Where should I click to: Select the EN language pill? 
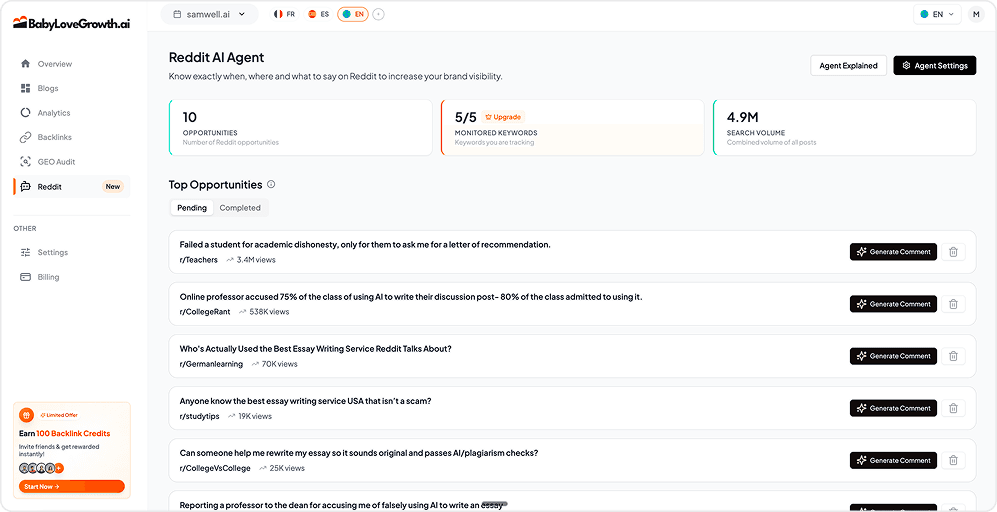[x=353, y=14]
